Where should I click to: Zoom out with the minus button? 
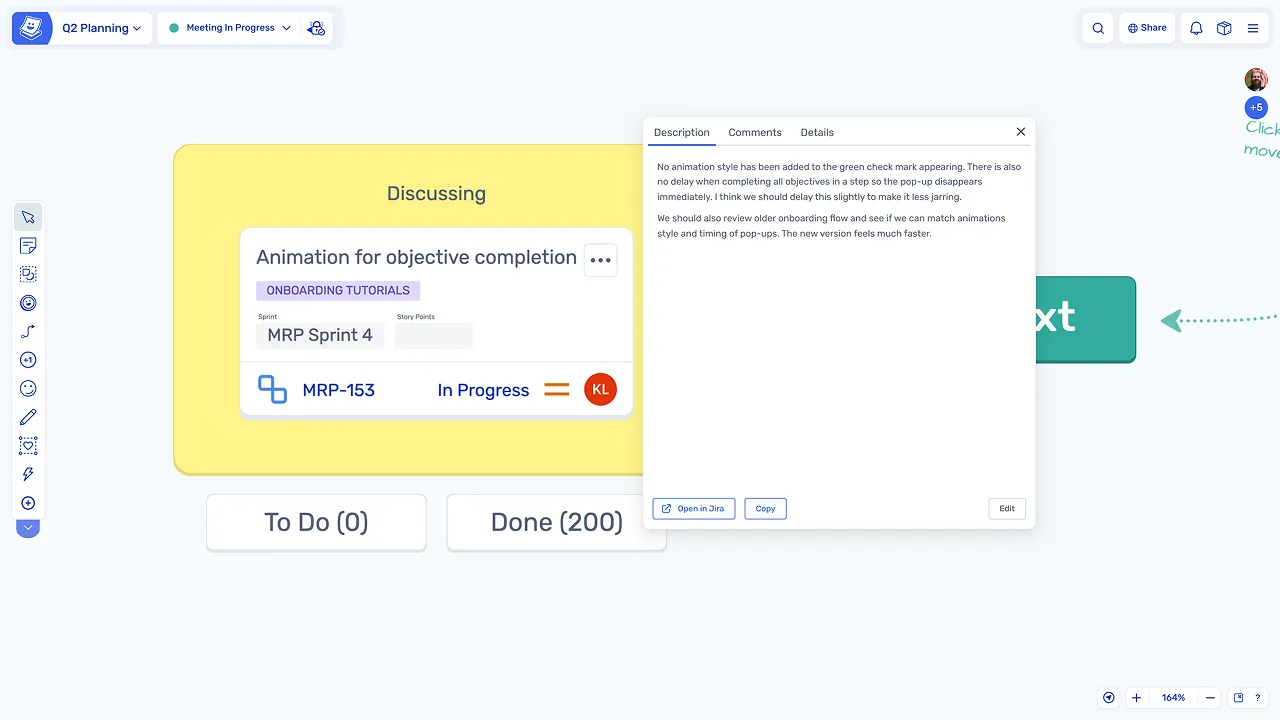coord(1210,698)
